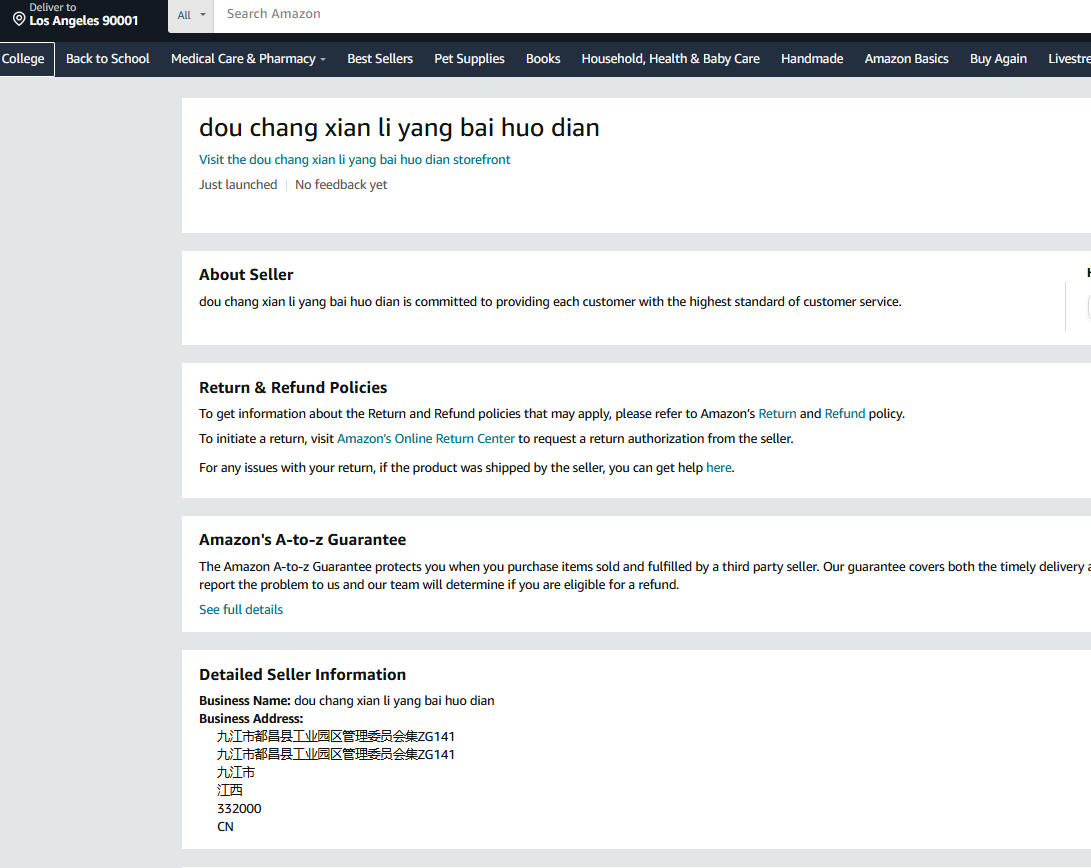Open the All departments search dropdown

(191, 15)
